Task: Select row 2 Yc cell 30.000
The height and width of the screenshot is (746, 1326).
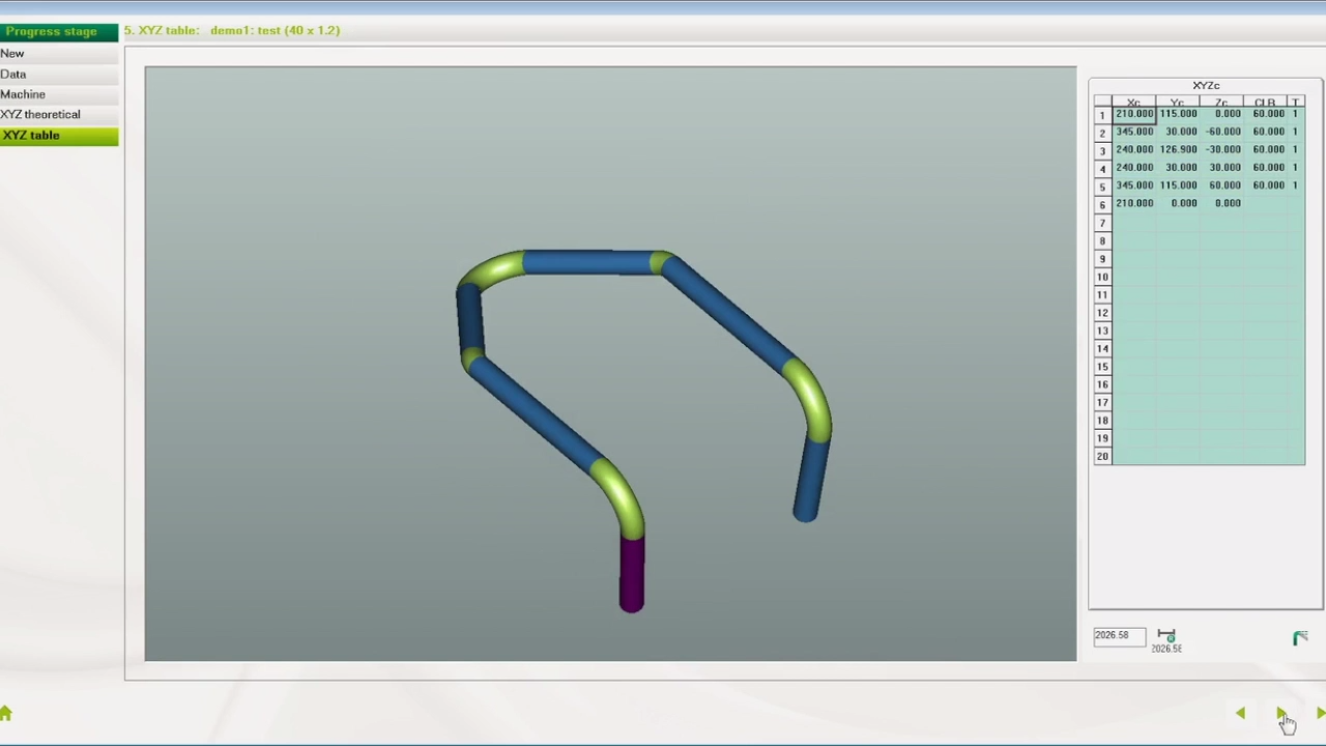Action: [x=1178, y=132]
